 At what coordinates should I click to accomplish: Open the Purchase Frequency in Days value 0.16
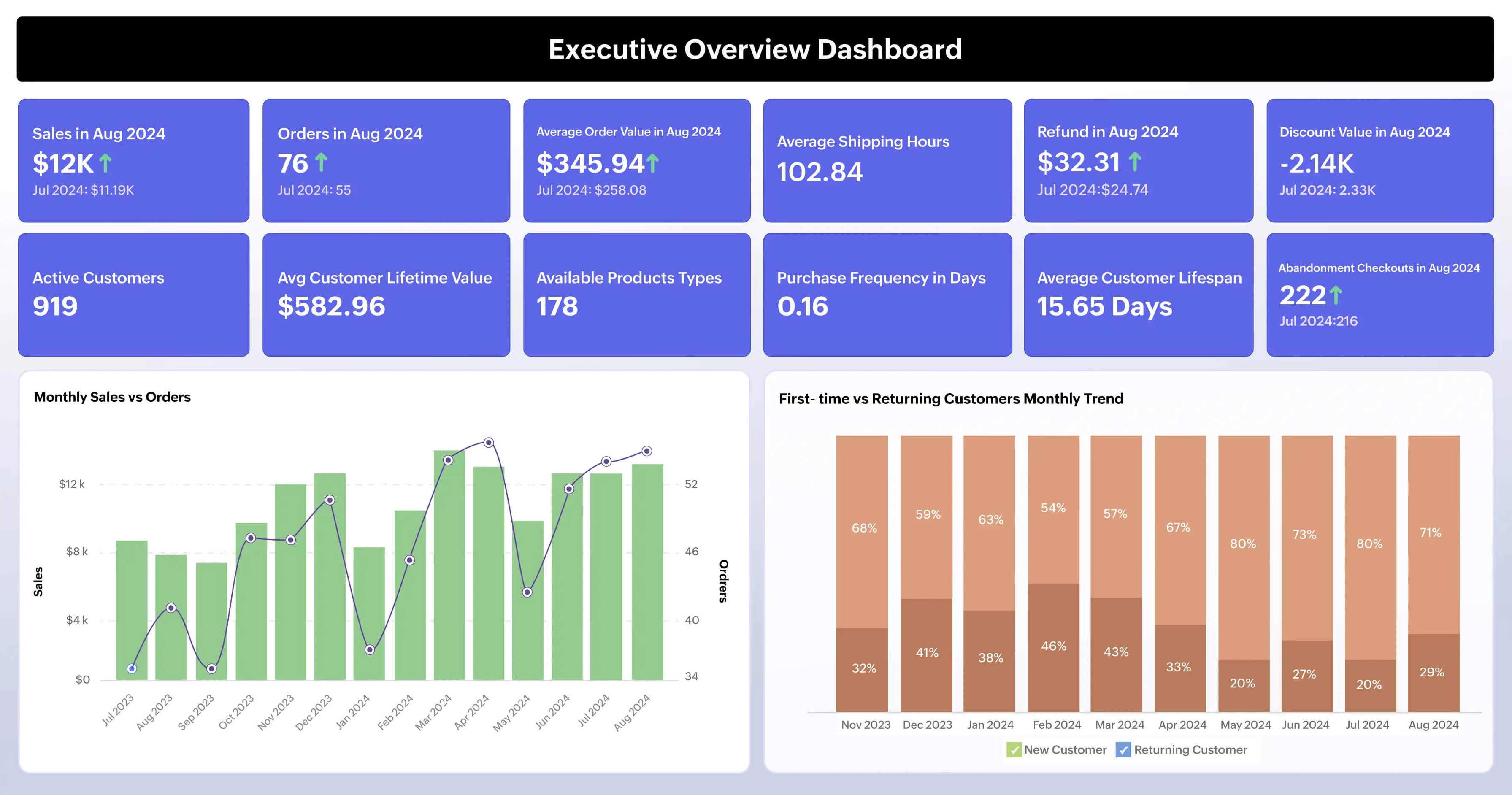802,306
